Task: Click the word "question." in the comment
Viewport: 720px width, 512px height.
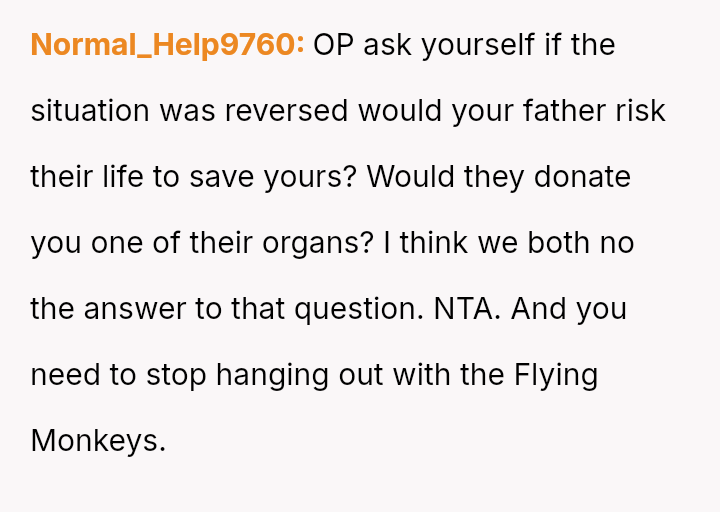Action: point(359,309)
